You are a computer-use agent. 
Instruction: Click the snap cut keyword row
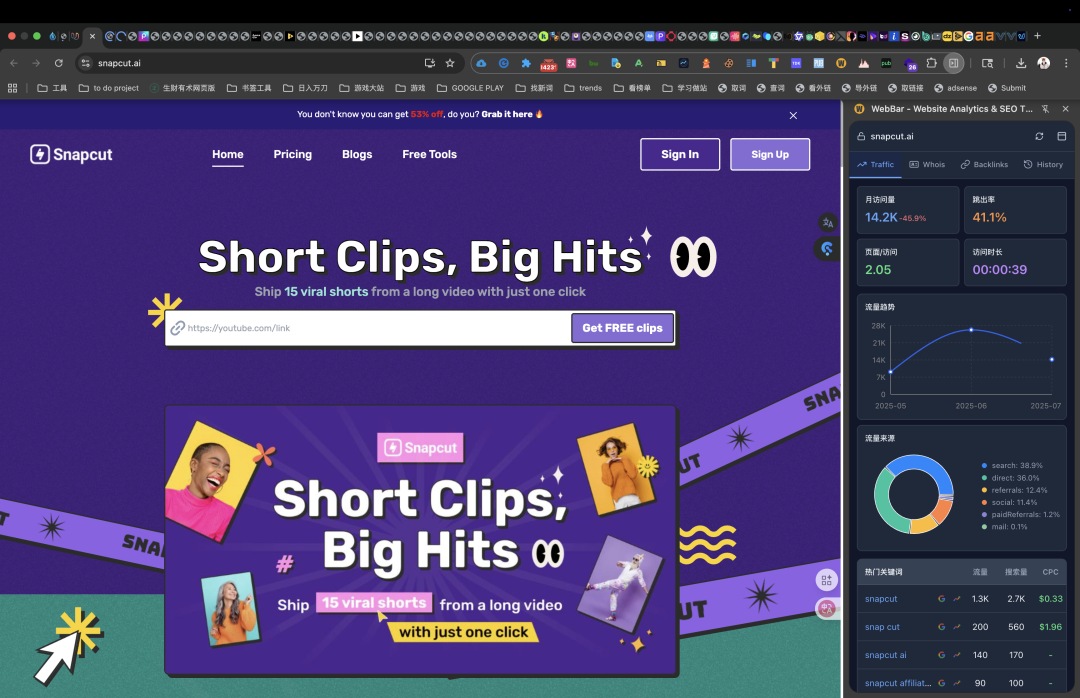coord(962,627)
